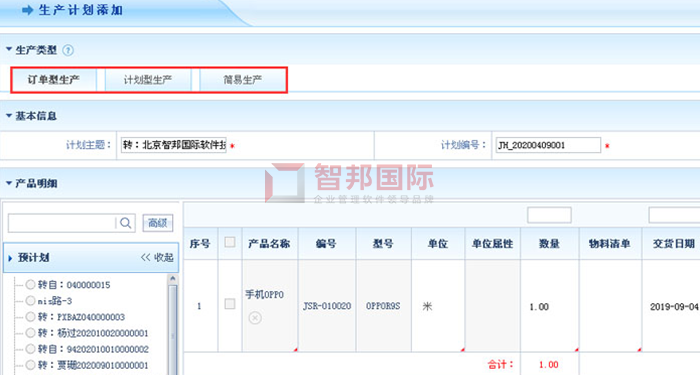Click cell JSR-010020
The width and height of the screenshot is (700, 375).
pyautogui.click(x=327, y=306)
